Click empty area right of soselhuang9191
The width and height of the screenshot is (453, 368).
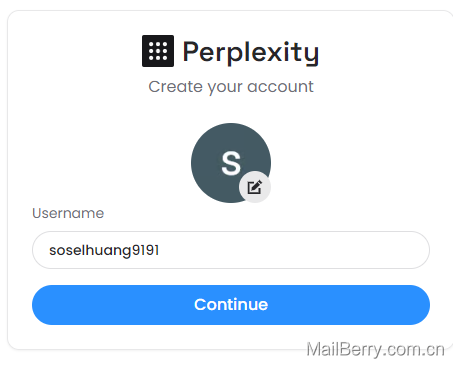[293, 250]
